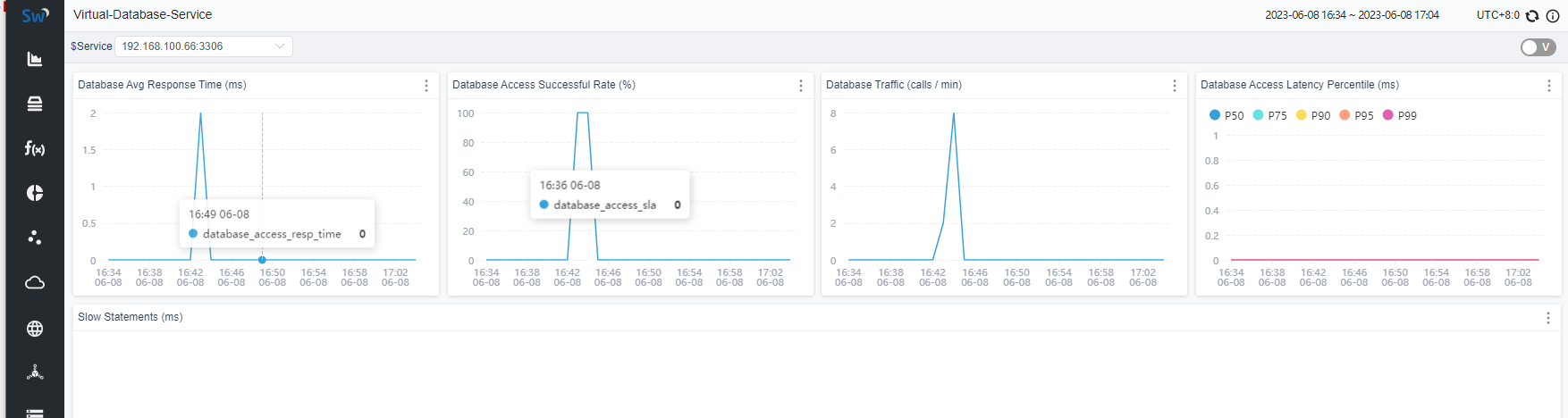Viewport: 1568px width, 418px height.
Task: Open Slow Statements panel options menu
Action: point(1548,318)
